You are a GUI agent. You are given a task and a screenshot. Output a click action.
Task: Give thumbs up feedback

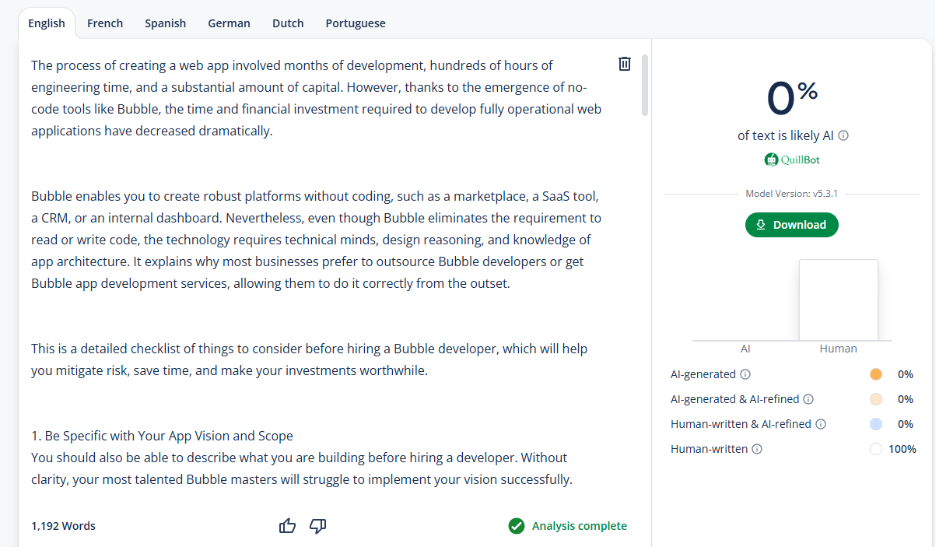point(287,526)
